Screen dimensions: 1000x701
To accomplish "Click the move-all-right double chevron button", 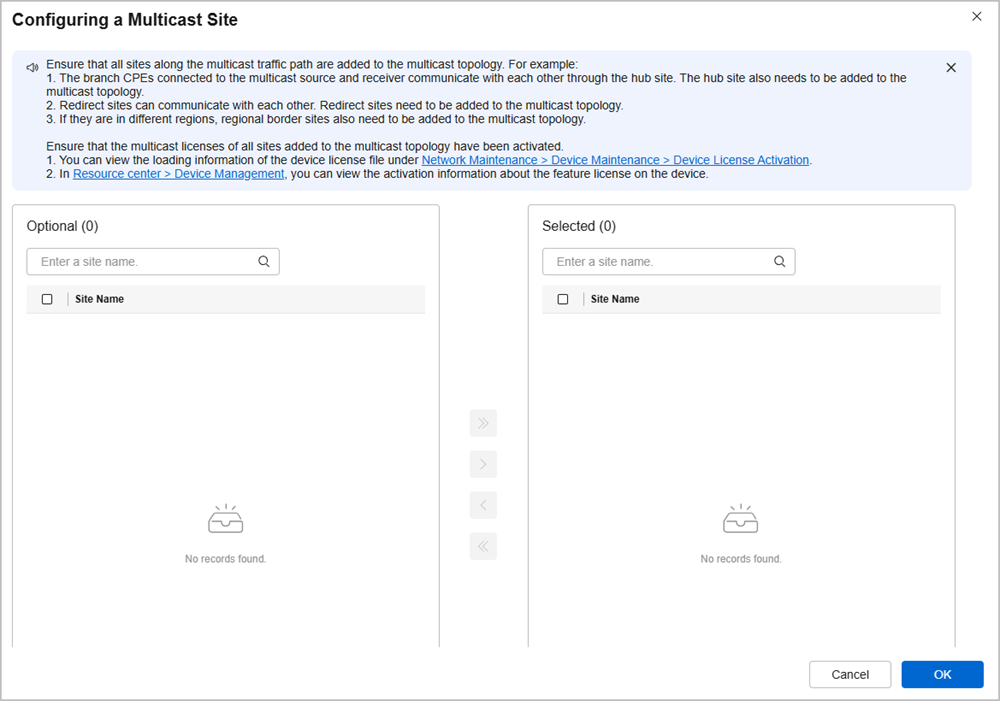I will pos(483,423).
